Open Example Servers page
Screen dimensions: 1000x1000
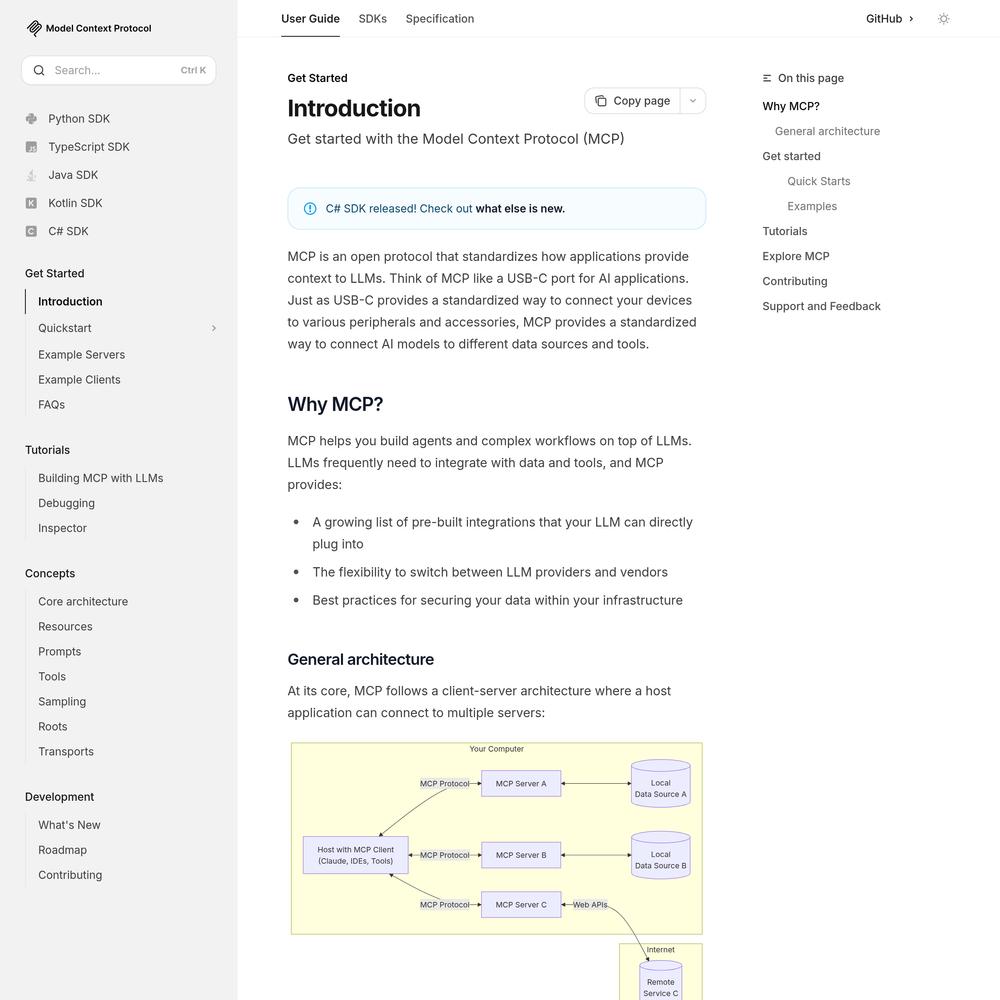82,355
